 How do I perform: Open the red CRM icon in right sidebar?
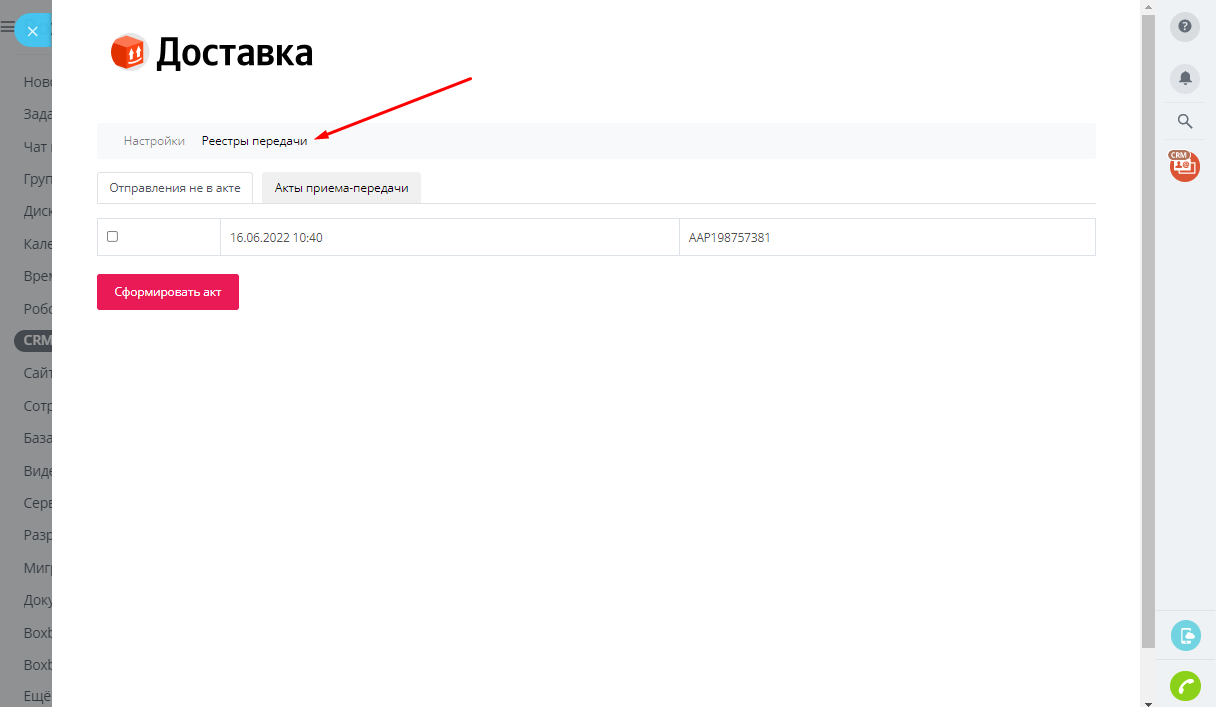tap(1185, 165)
